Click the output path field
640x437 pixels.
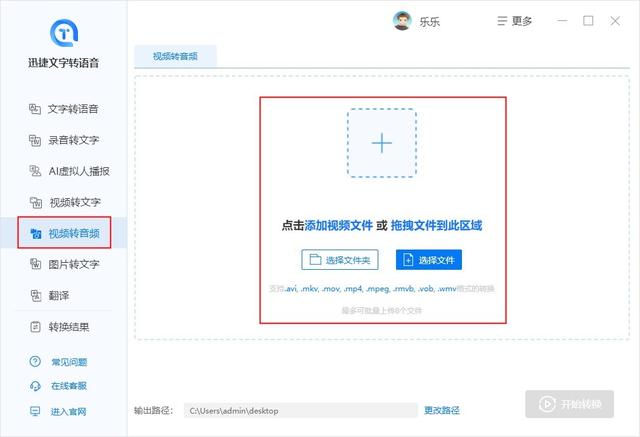301,410
